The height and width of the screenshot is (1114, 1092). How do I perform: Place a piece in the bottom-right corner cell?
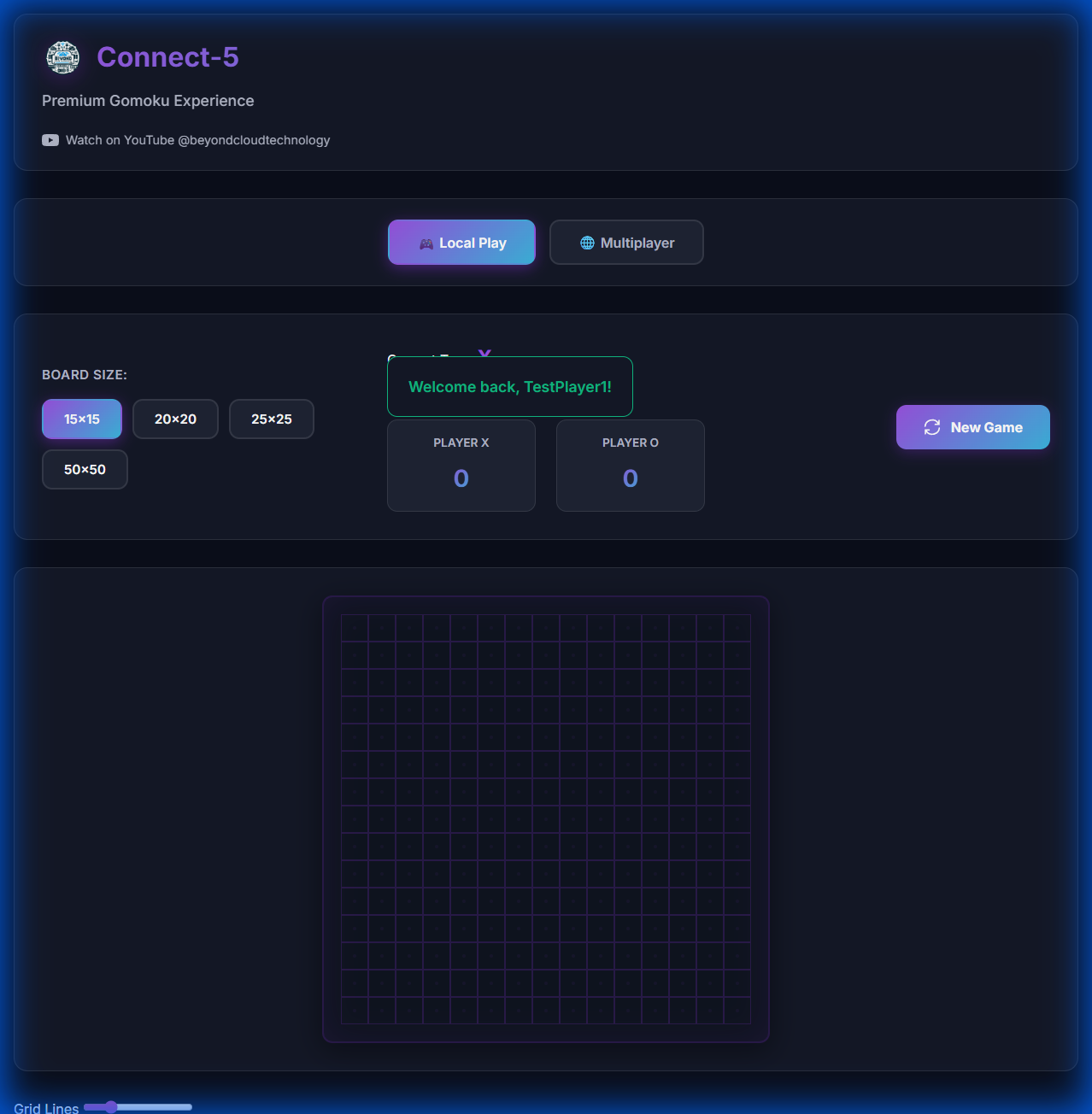tap(737, 1011)
